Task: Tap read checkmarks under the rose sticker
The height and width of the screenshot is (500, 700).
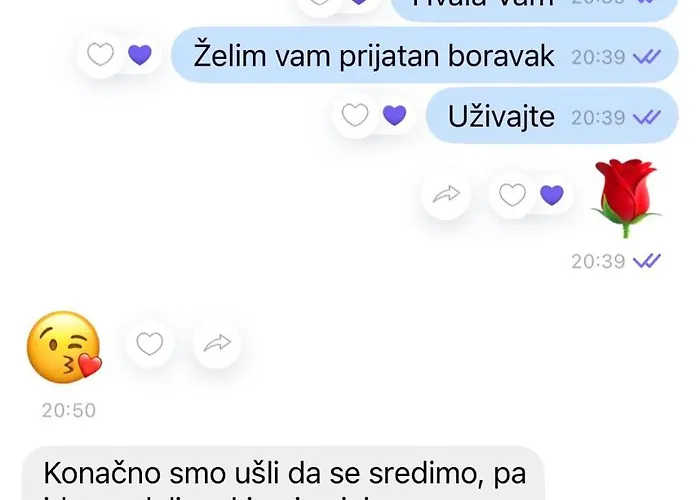Action: pyautogui.click(x=647, y=261)
